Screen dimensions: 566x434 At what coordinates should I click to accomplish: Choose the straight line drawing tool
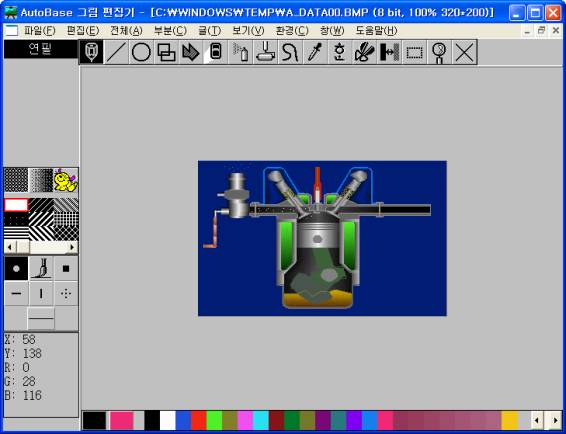click(x=116, y=52)
